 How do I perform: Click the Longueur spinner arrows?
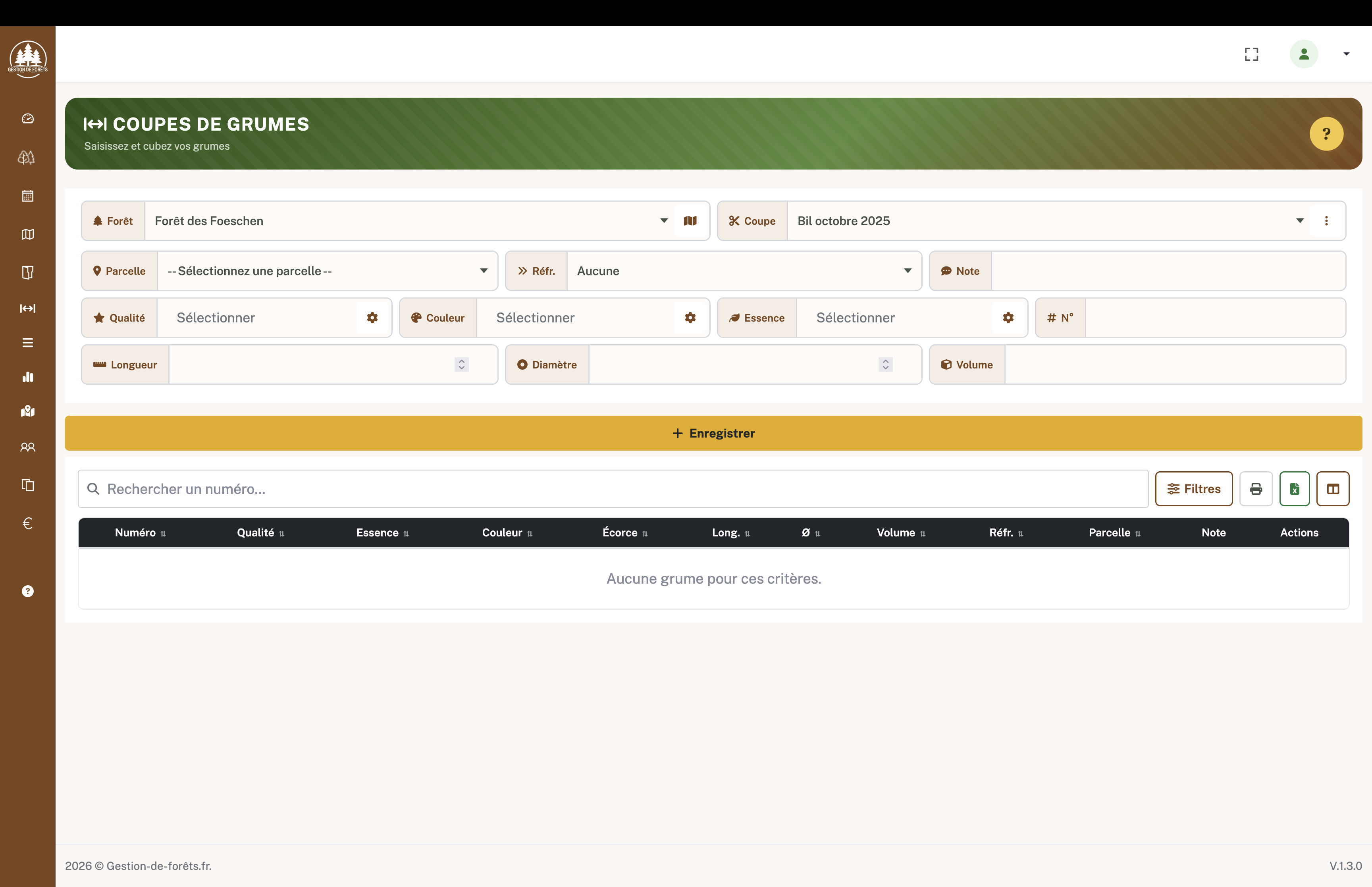(x=462, y=364)
